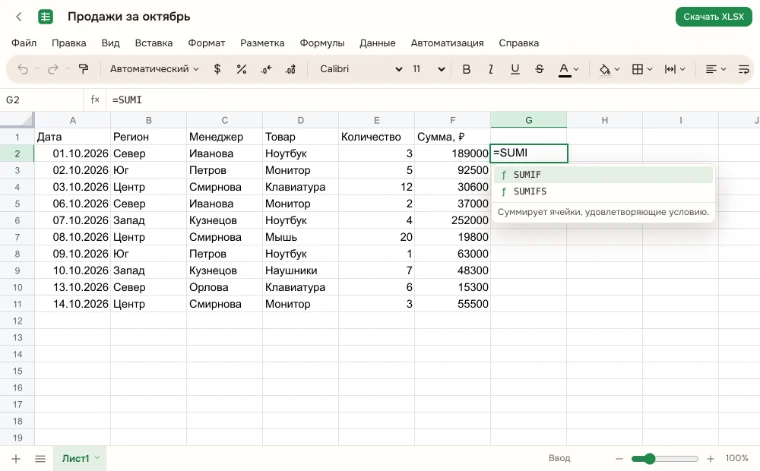Expand the alignment dropdown arrow
Image resolution: width=760 pixels, height=471 pixels.
723,70
